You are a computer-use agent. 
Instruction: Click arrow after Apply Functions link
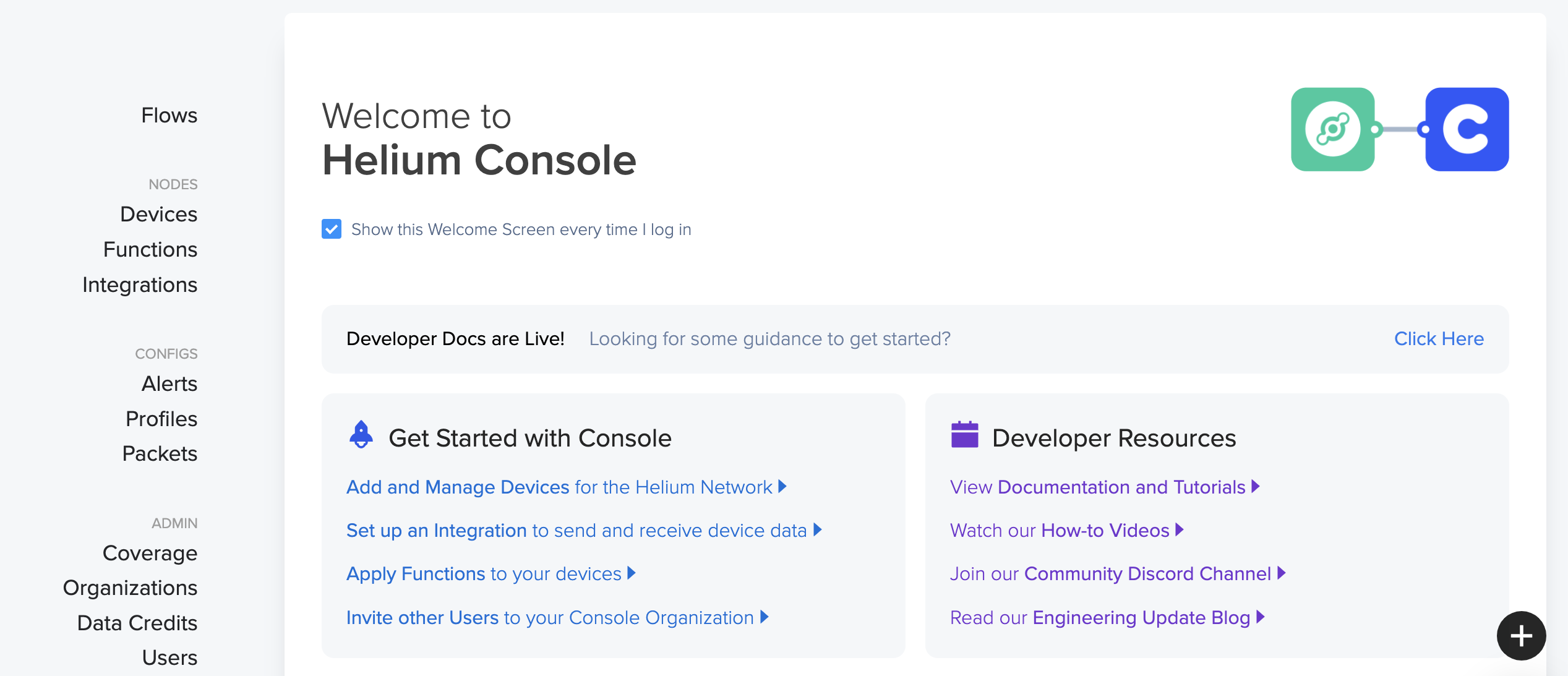coord(631,573)
